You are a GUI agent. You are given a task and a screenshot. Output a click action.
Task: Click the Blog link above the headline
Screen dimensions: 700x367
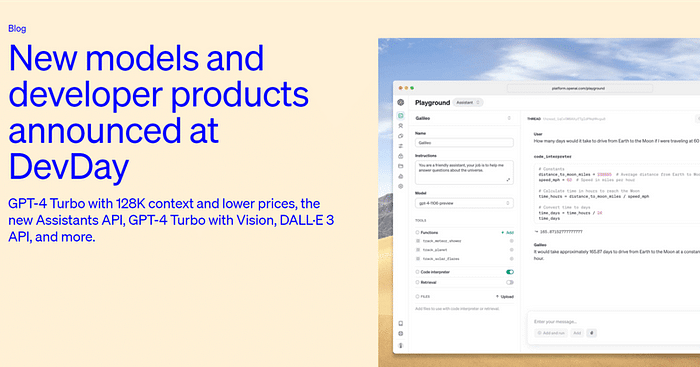tap(17, 29)
